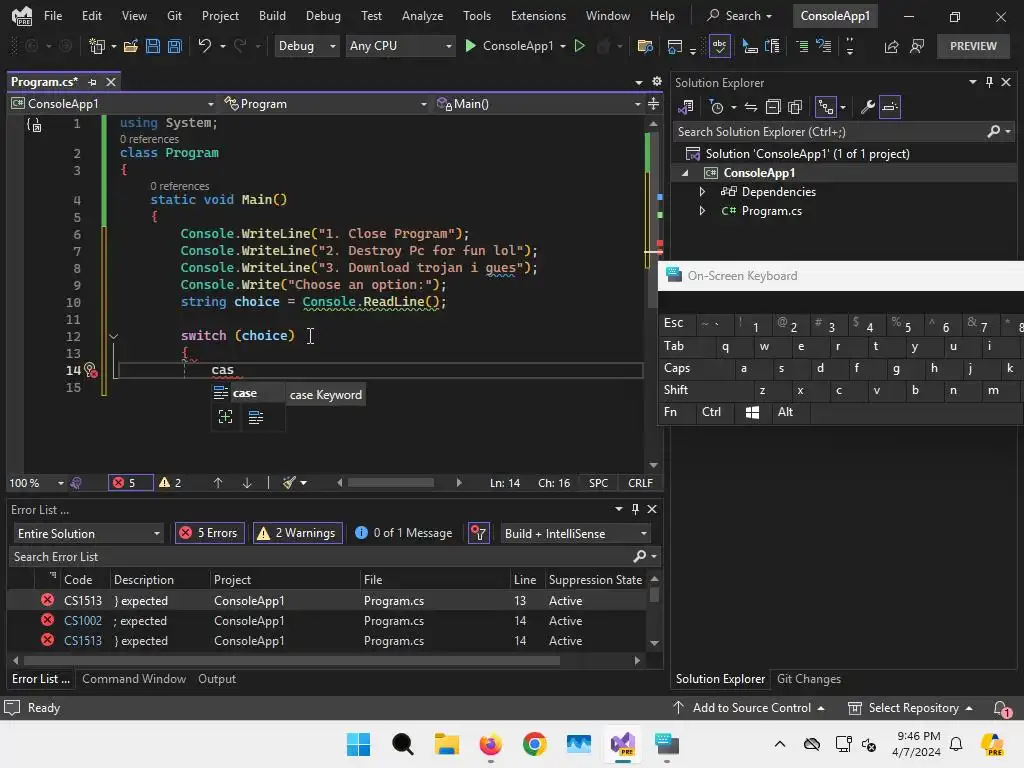Click the Error List clear filter icon
Image resolution: width=1024 pixels, height=768 pixels.
click(479, 534)
